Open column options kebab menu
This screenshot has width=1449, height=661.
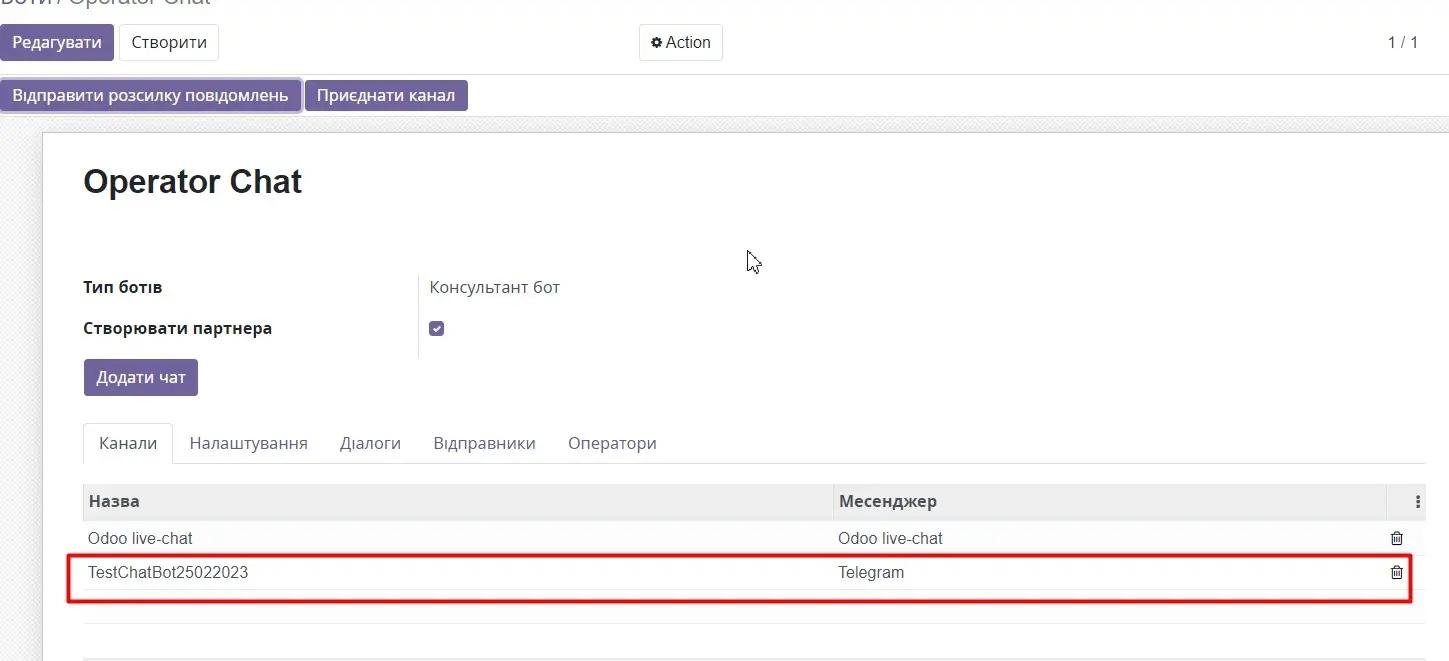[x=1417, y=502]
